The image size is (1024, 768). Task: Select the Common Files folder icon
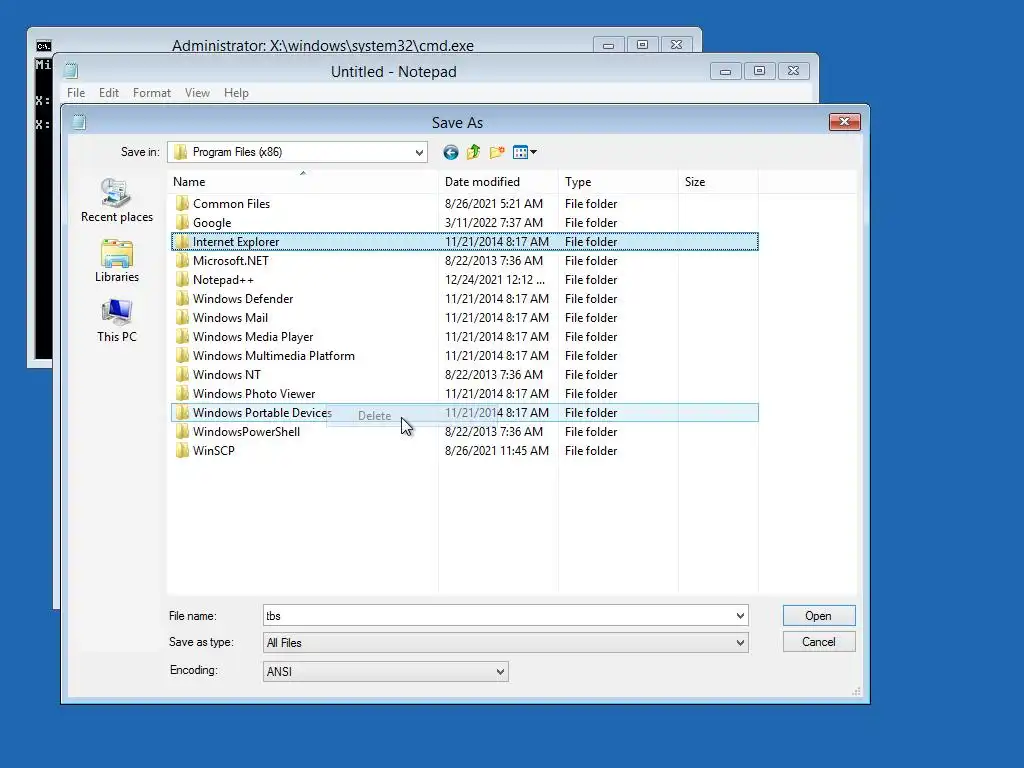182,204
